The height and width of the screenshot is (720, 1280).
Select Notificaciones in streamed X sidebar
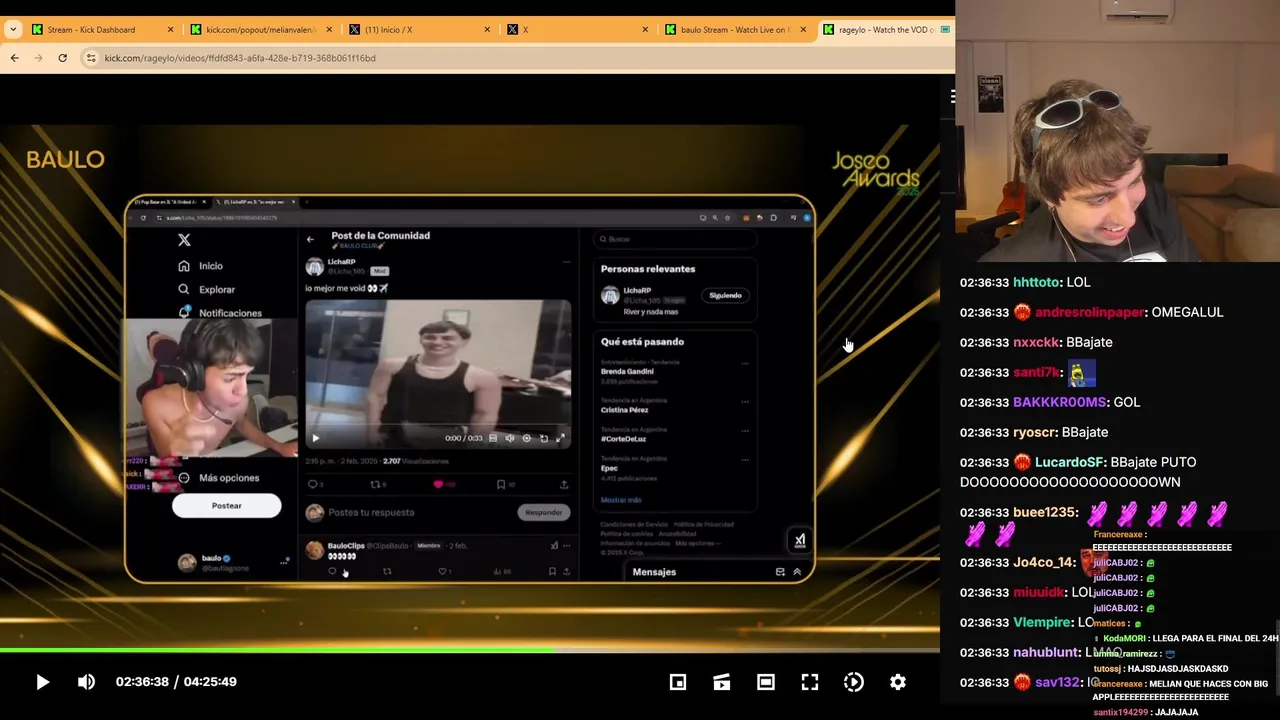point(220,313)
